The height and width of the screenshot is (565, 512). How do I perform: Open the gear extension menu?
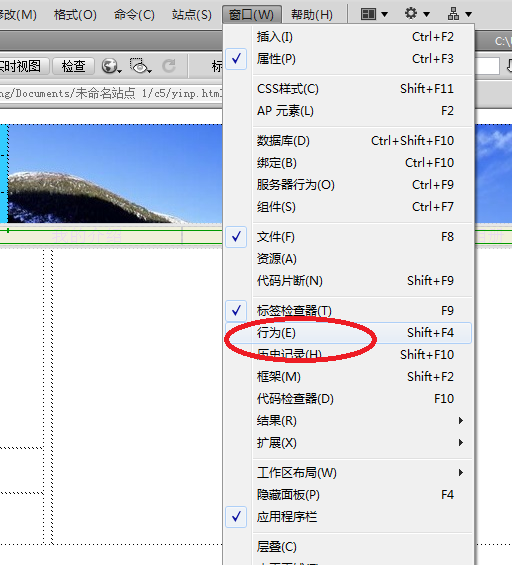417,14
